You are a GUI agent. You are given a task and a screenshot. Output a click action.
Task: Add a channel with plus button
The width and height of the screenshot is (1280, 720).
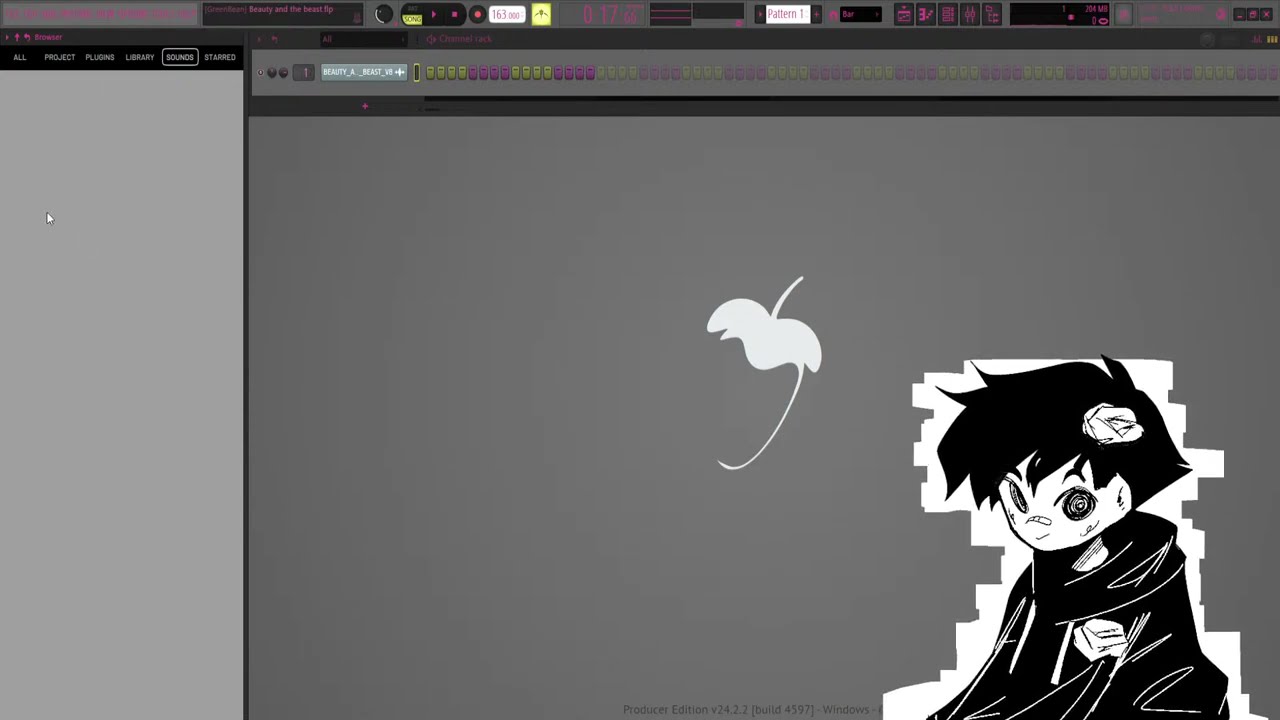(x=365, y=106)
